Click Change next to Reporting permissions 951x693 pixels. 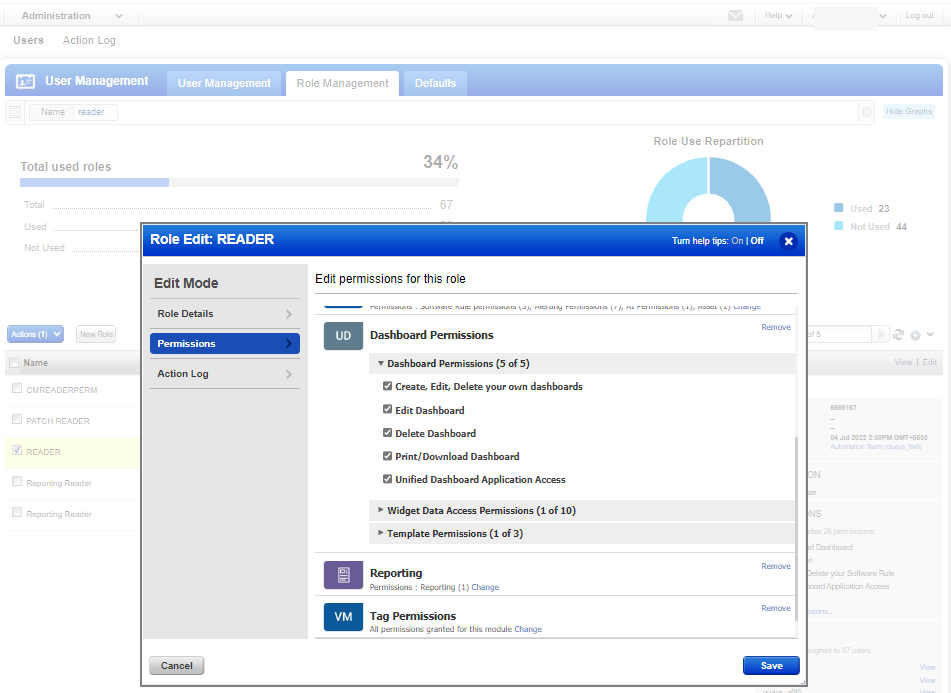(x=485, y=588)
